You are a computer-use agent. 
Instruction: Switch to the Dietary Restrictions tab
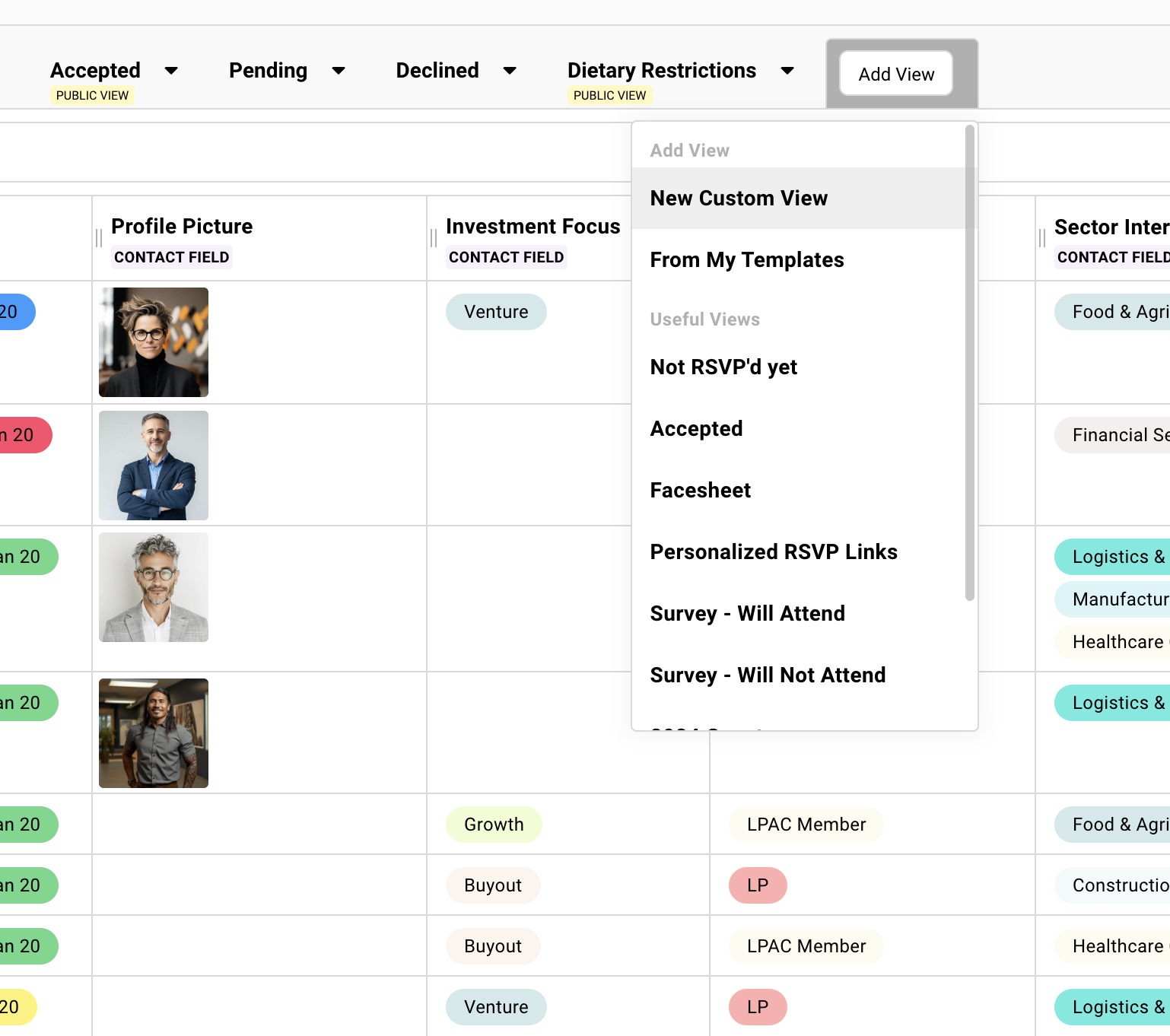coord(661,71)
